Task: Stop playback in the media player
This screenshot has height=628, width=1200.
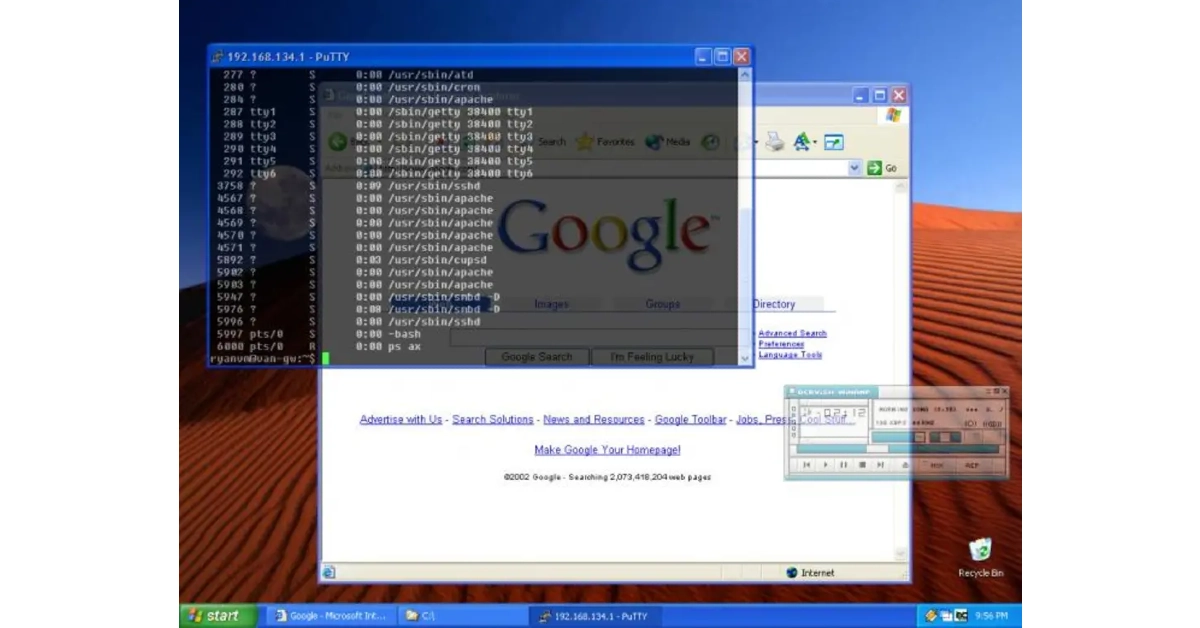Action: click(x=862, y=465)
